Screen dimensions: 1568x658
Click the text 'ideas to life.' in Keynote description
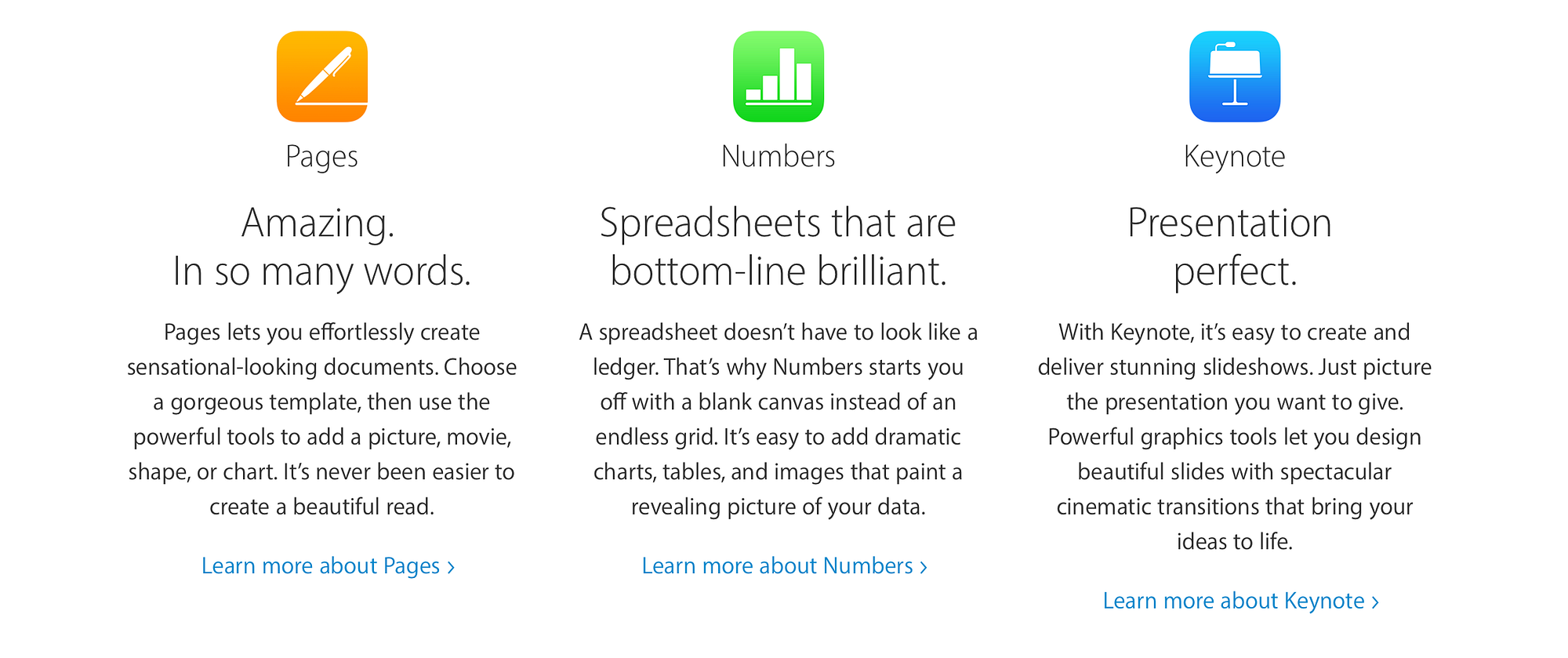(x=1234, y=541)
